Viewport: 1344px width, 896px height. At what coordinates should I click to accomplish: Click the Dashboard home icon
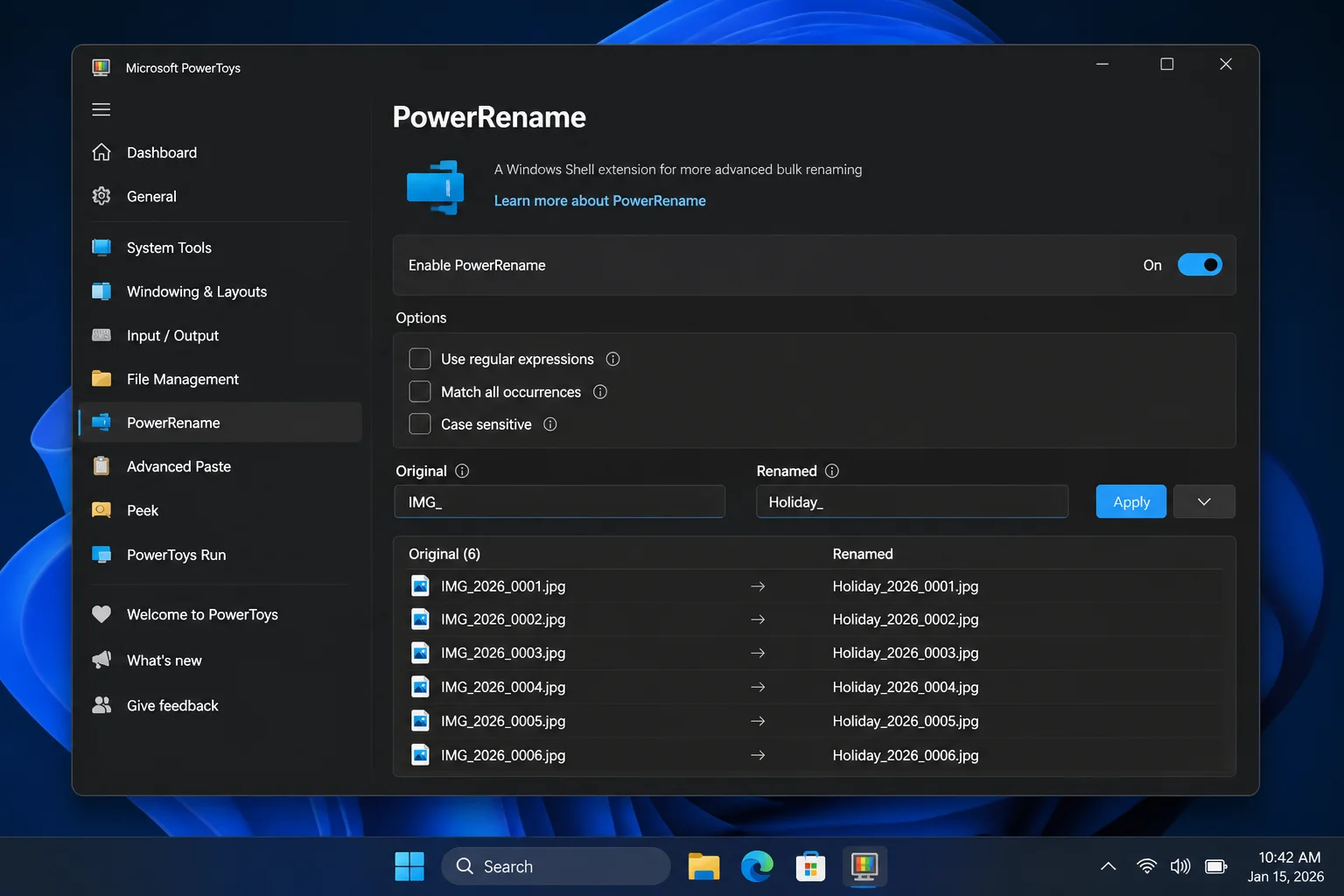click(x=101, y=152)
